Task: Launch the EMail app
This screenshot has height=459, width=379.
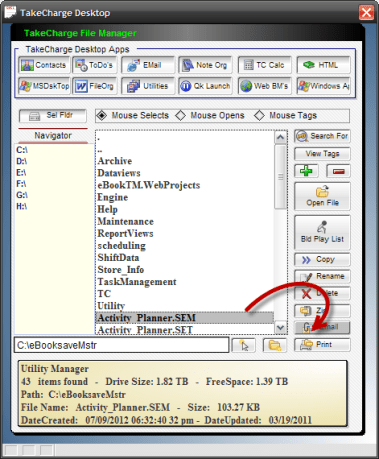Action: point(148,65)
